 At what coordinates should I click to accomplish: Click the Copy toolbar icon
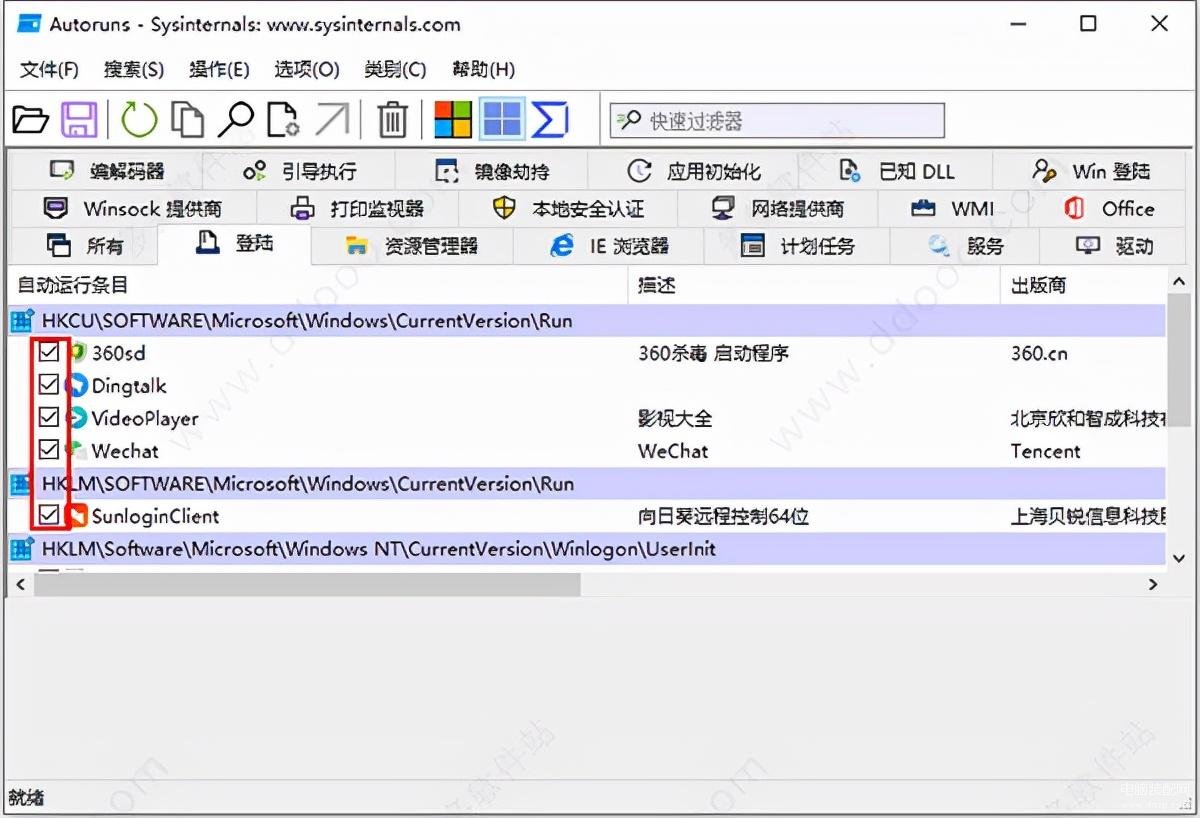tap(187, 120)
